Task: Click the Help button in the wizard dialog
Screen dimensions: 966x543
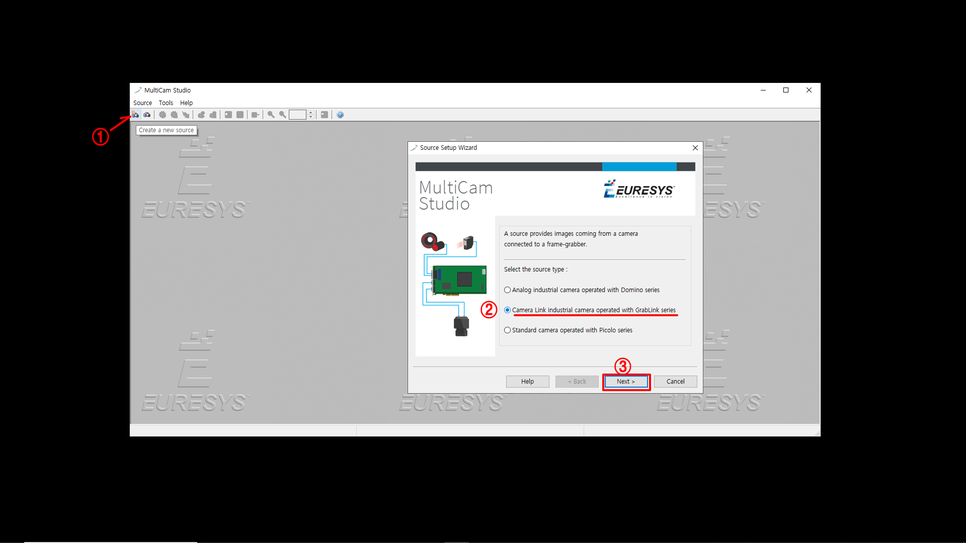Action: coord(527,381)
